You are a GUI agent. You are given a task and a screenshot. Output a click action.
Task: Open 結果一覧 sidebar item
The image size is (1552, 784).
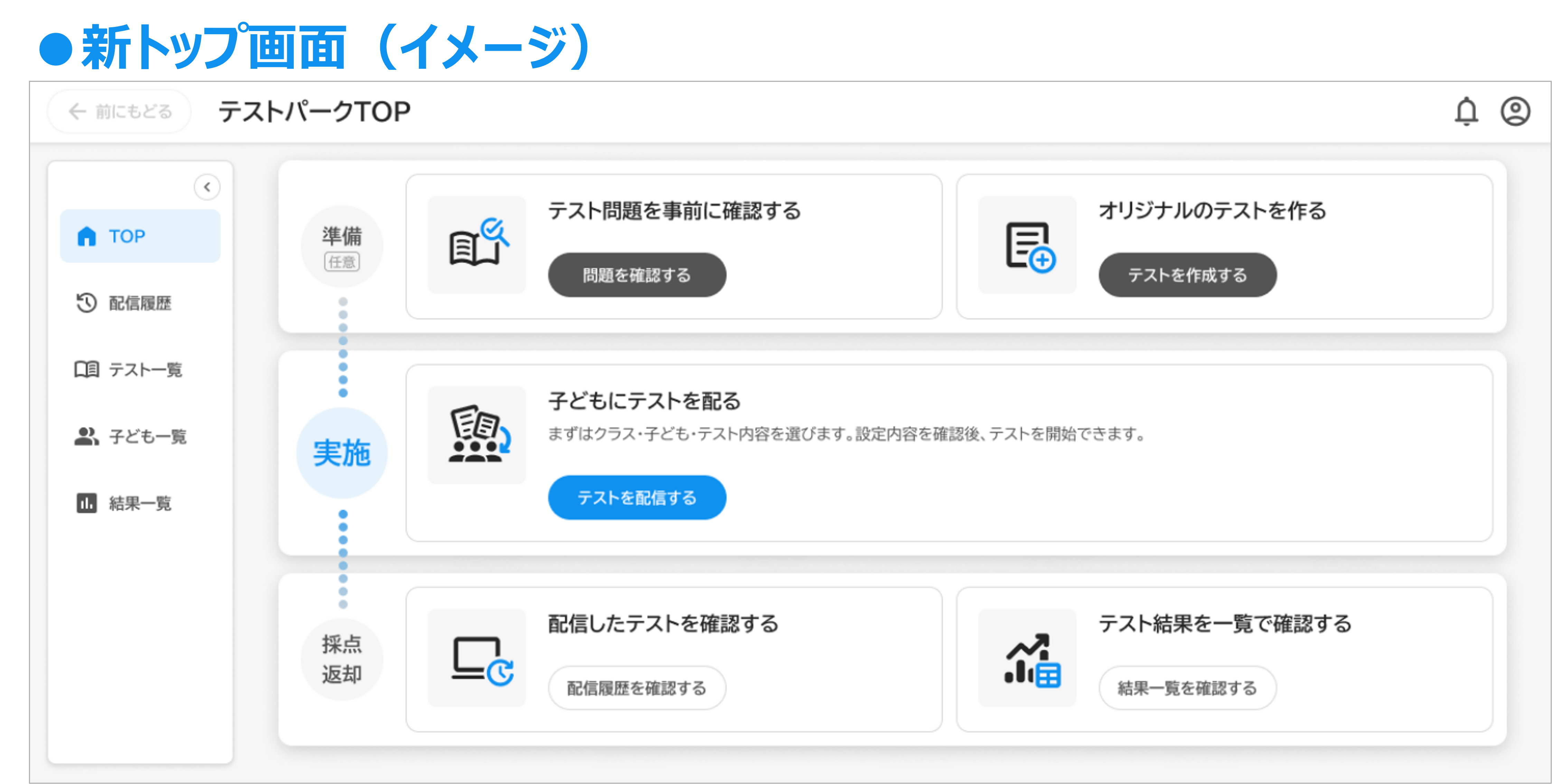click(140, 503)
